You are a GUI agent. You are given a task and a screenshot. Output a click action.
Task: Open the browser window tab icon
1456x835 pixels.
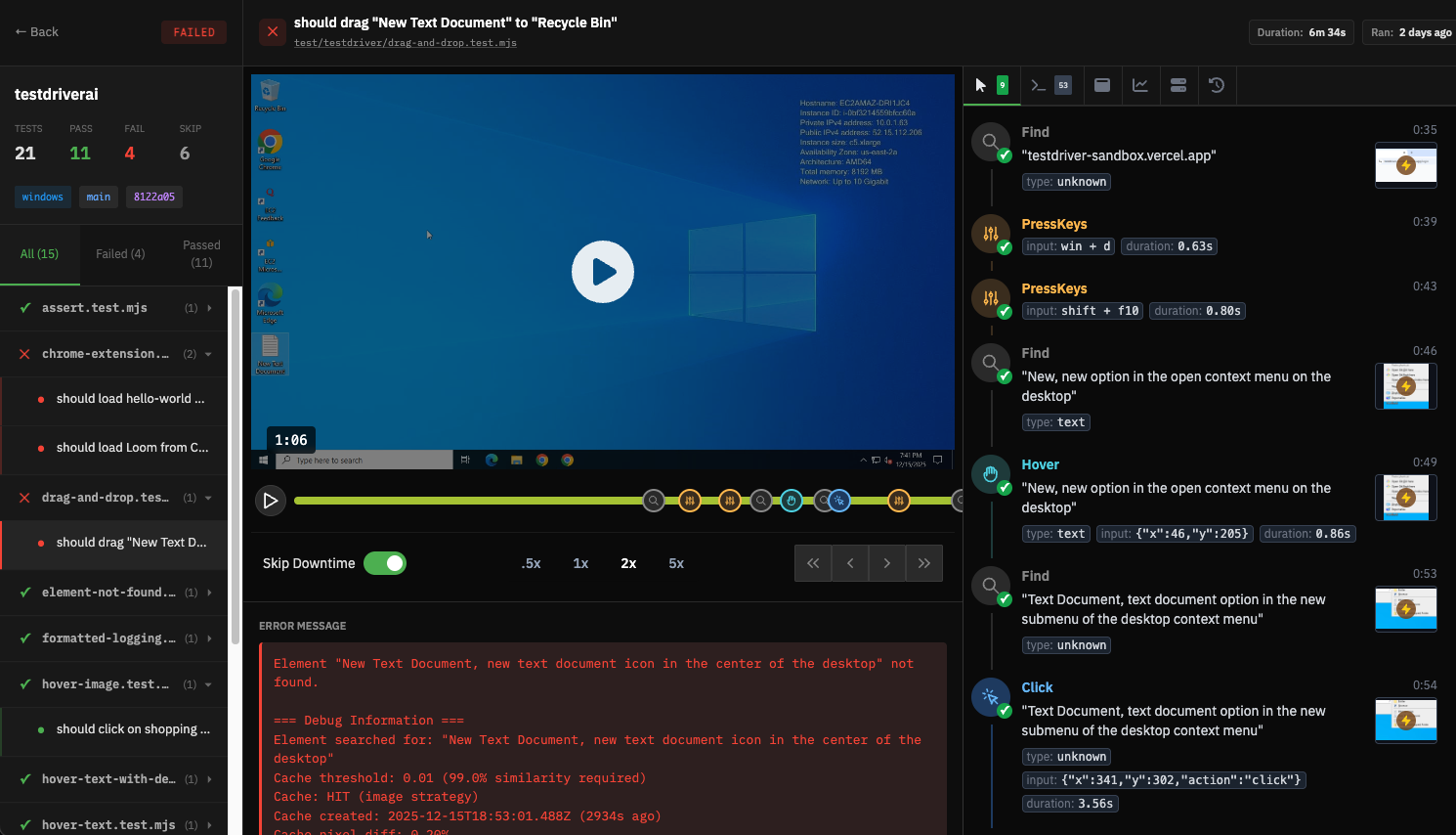tap(1102, 85)
